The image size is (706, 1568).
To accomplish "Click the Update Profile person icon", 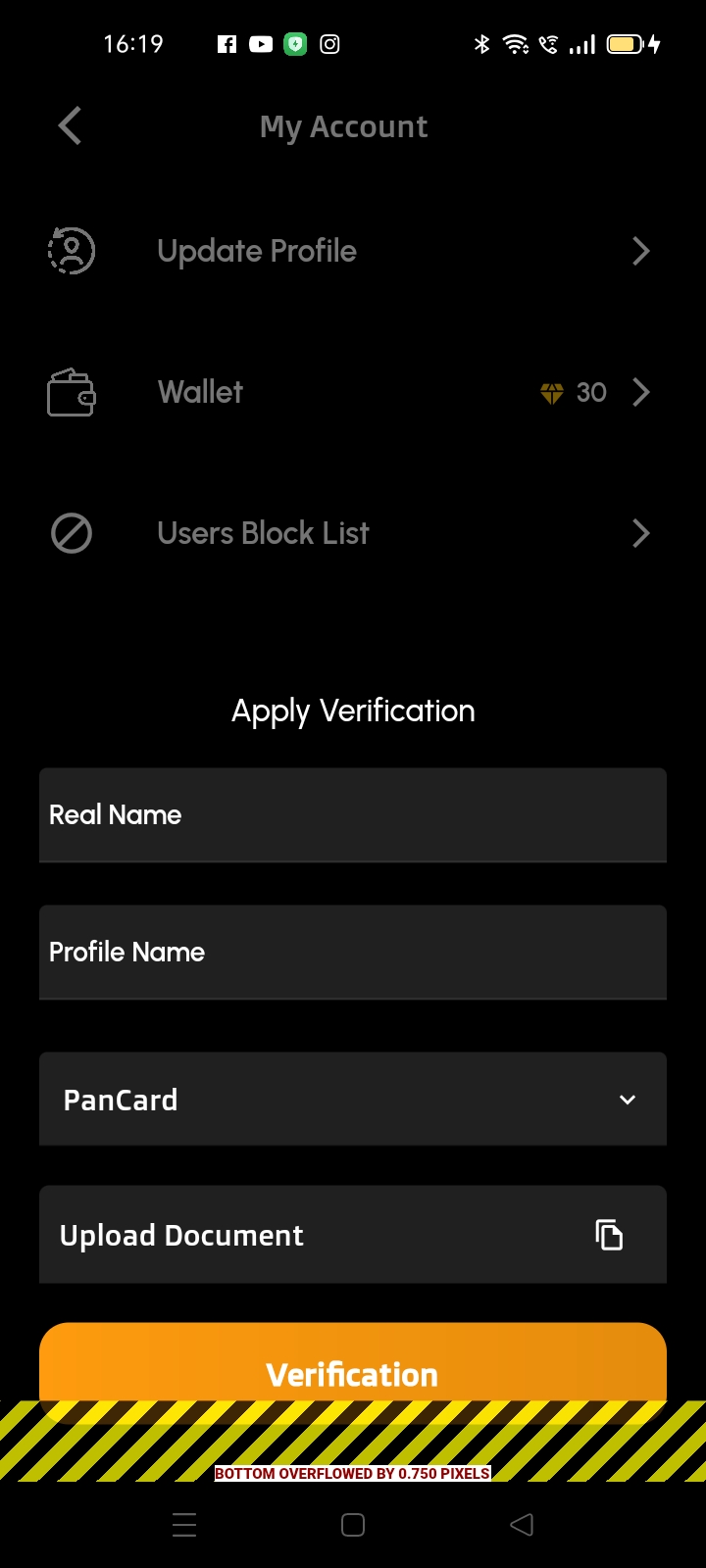I will pos(72,251).
